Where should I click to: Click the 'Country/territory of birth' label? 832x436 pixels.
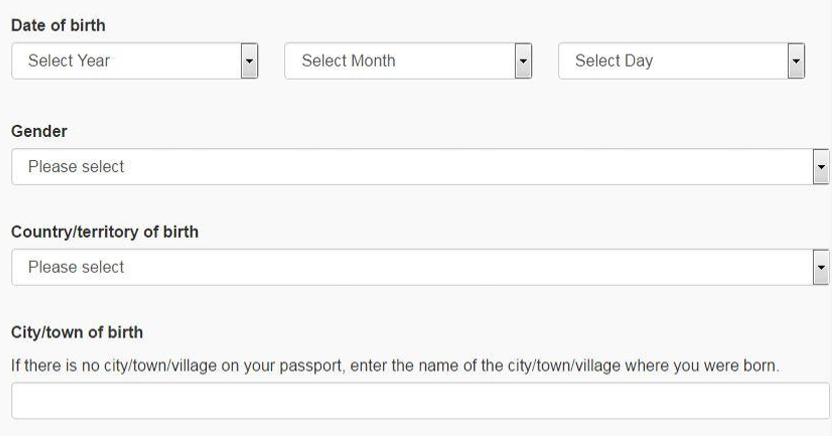click(x=104, y=232)
